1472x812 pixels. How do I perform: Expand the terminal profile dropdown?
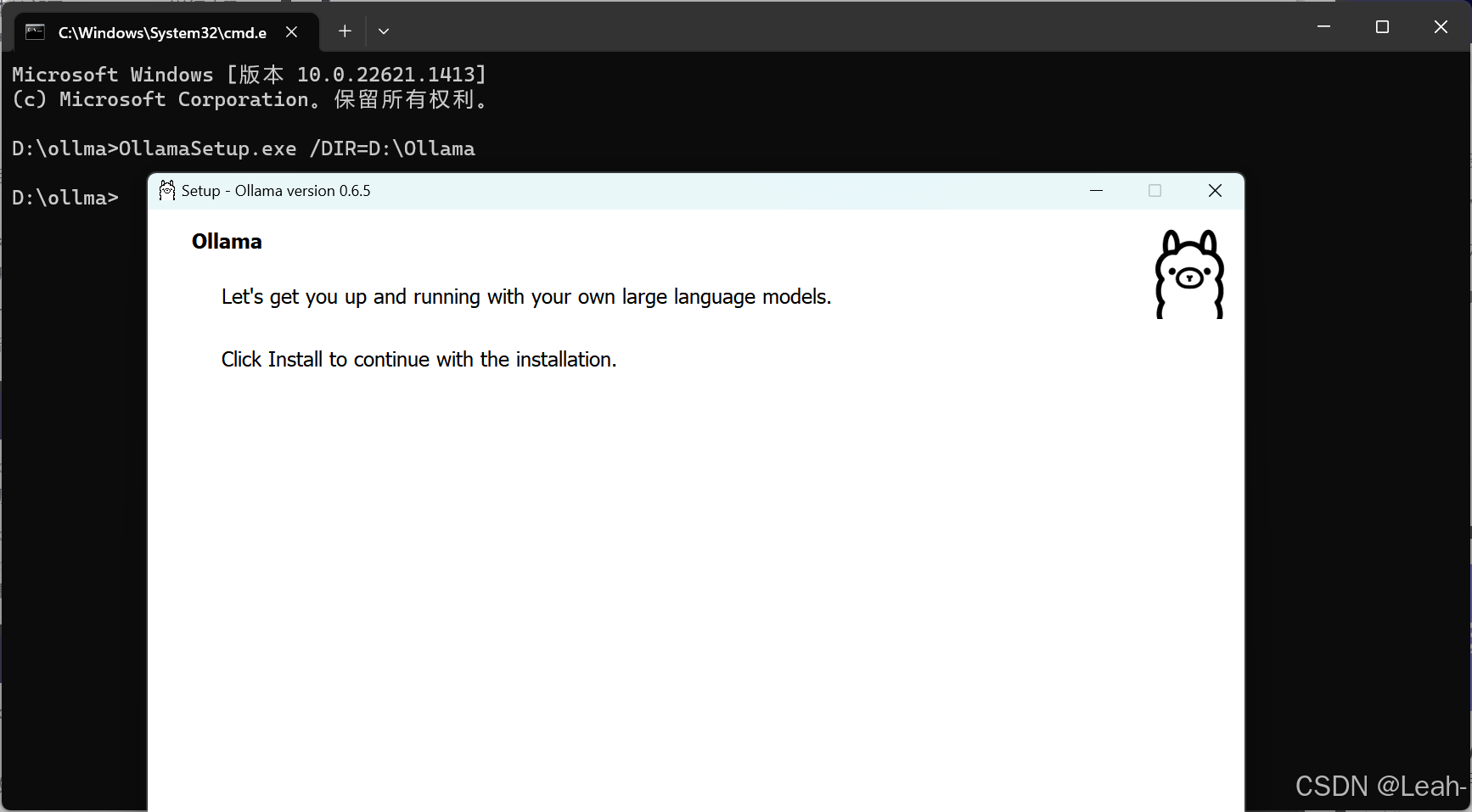384,31
